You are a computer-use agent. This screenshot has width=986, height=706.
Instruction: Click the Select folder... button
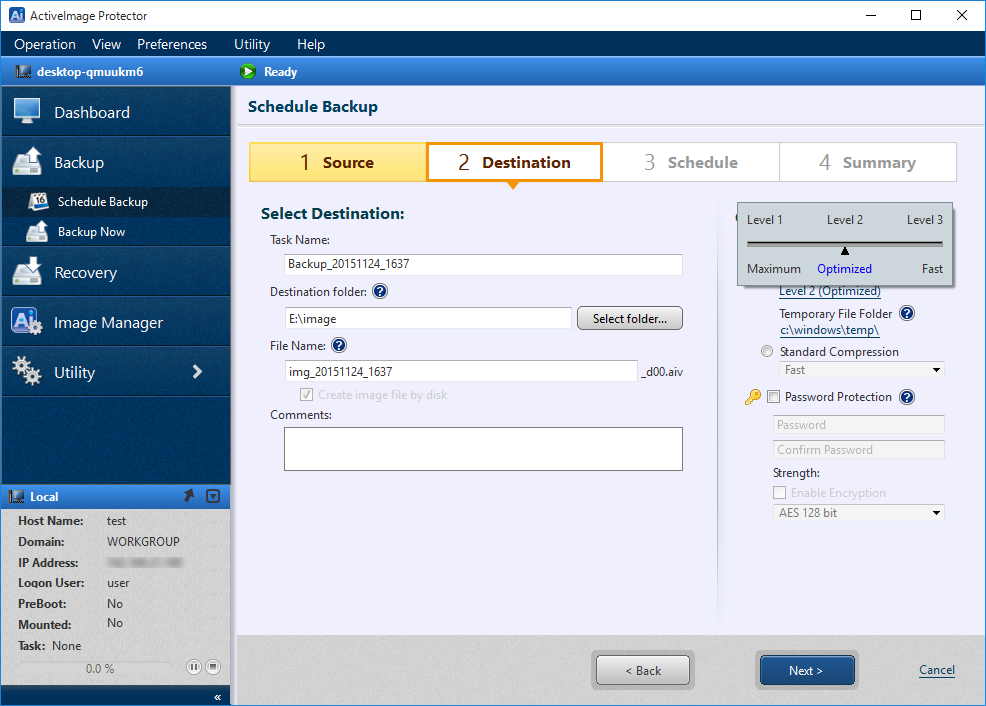tap(629, 319)
